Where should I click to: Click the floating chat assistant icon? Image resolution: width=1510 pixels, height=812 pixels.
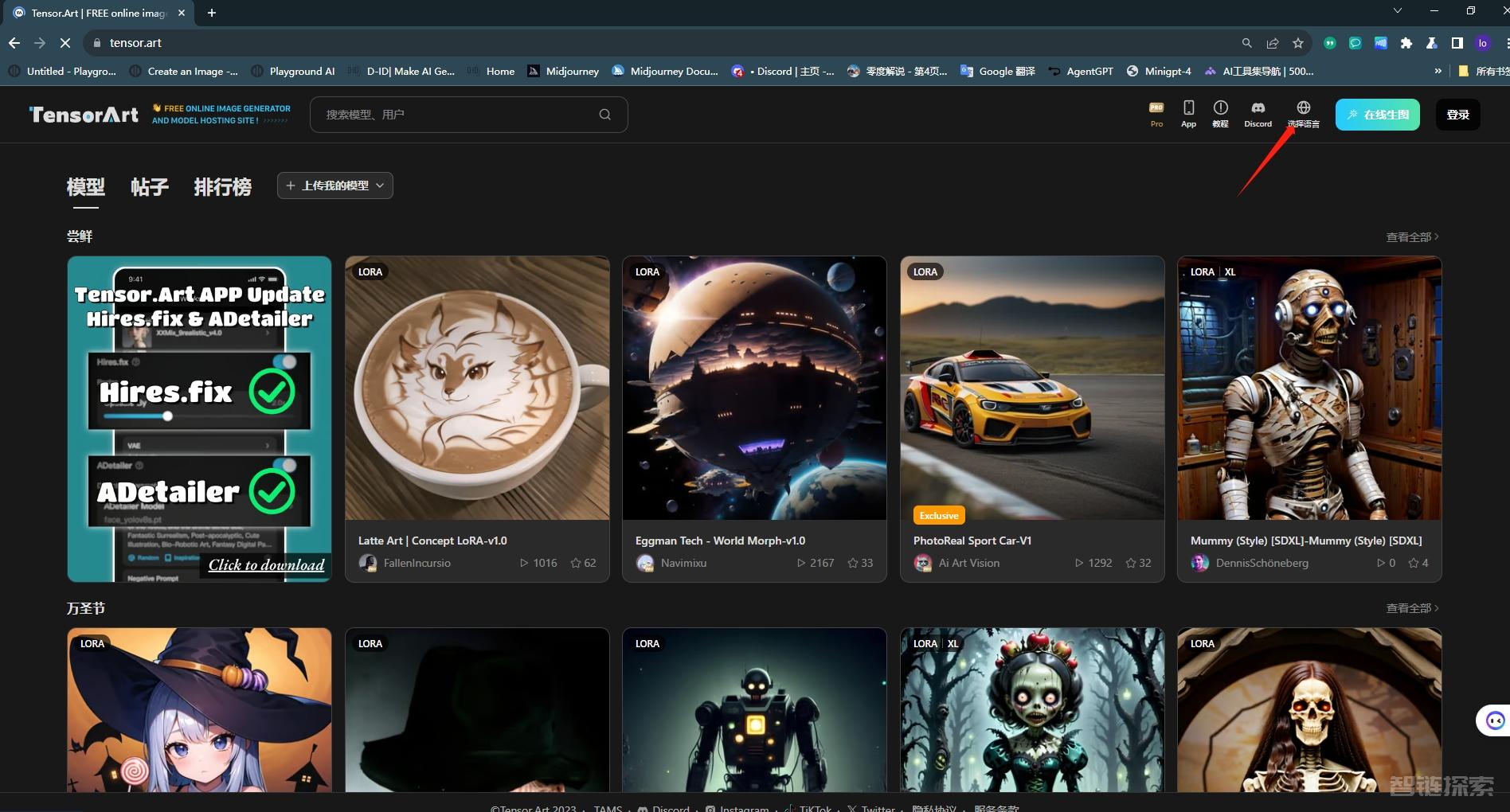(1495, 720)
